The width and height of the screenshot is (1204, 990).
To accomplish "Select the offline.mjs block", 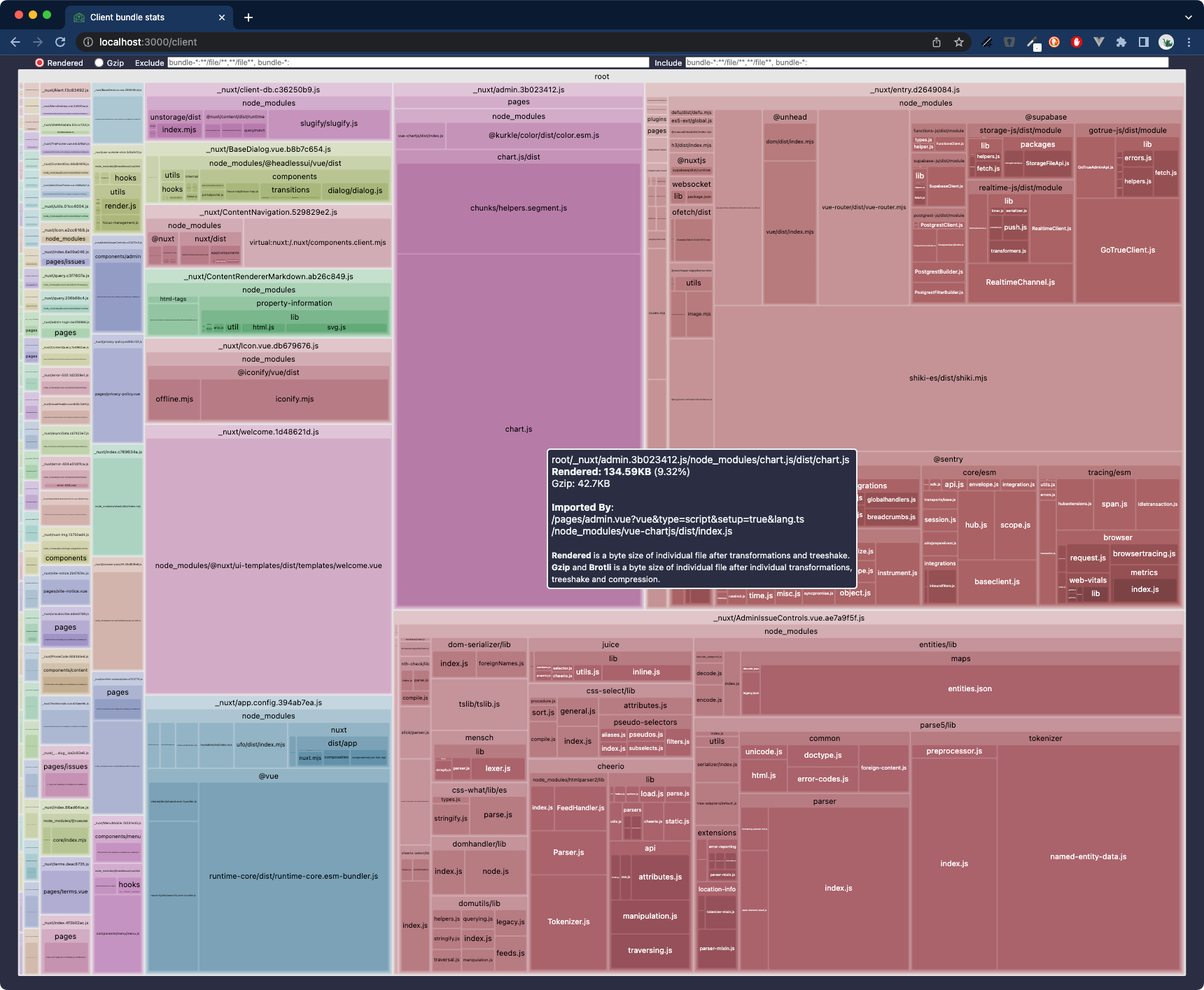I will [x=174, y=399].
